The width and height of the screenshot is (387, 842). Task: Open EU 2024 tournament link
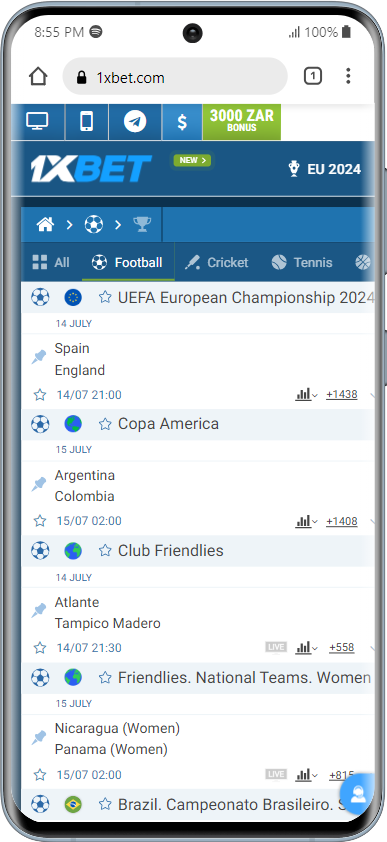coord(325,170)
